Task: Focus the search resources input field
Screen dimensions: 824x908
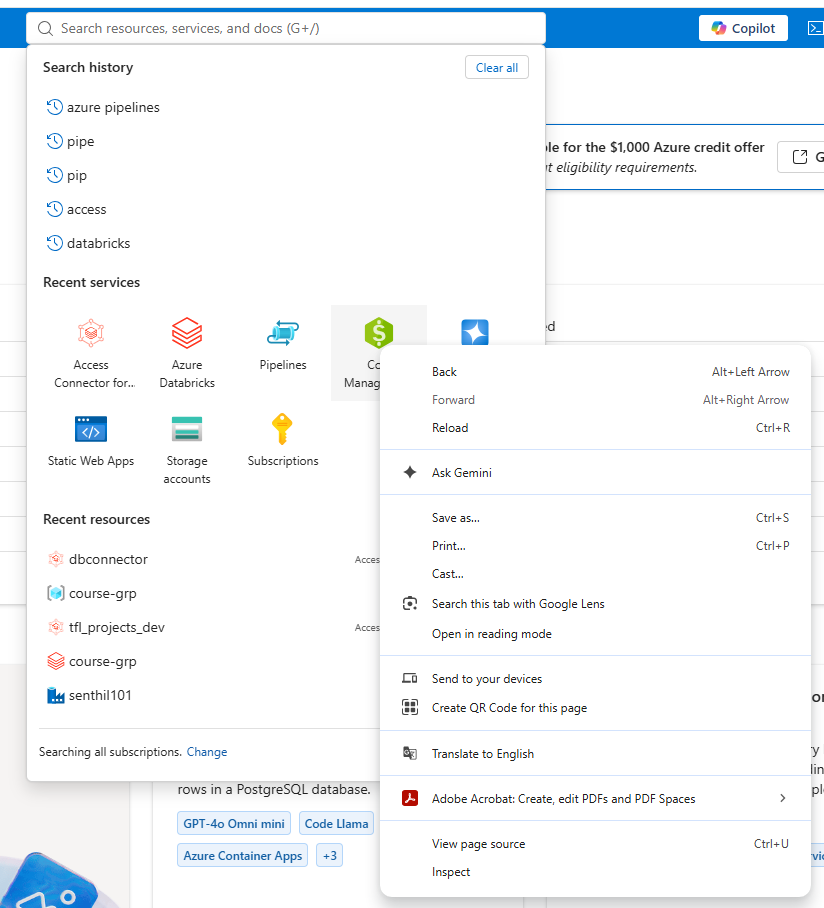Action: click(286, 28)
